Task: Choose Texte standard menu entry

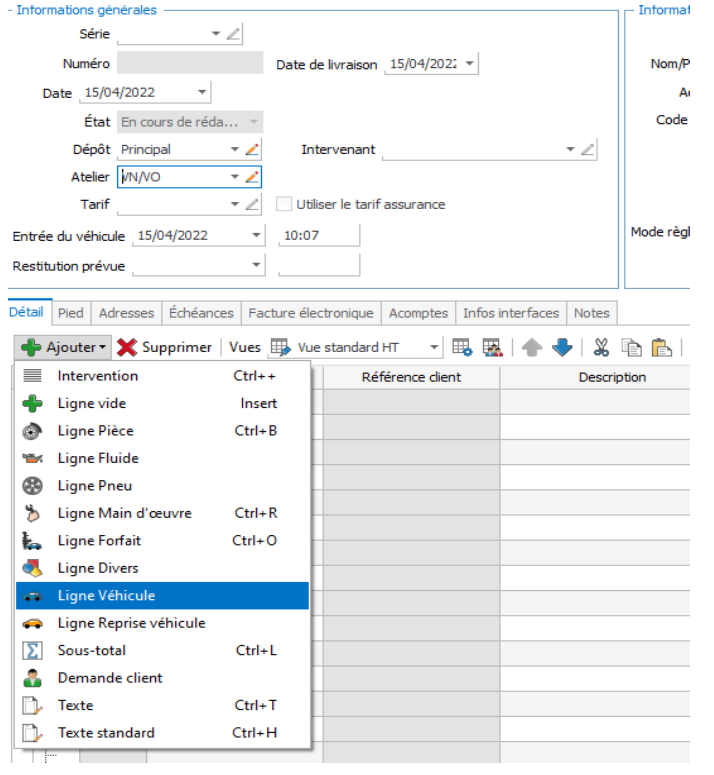Action: (x=162, y=732)
